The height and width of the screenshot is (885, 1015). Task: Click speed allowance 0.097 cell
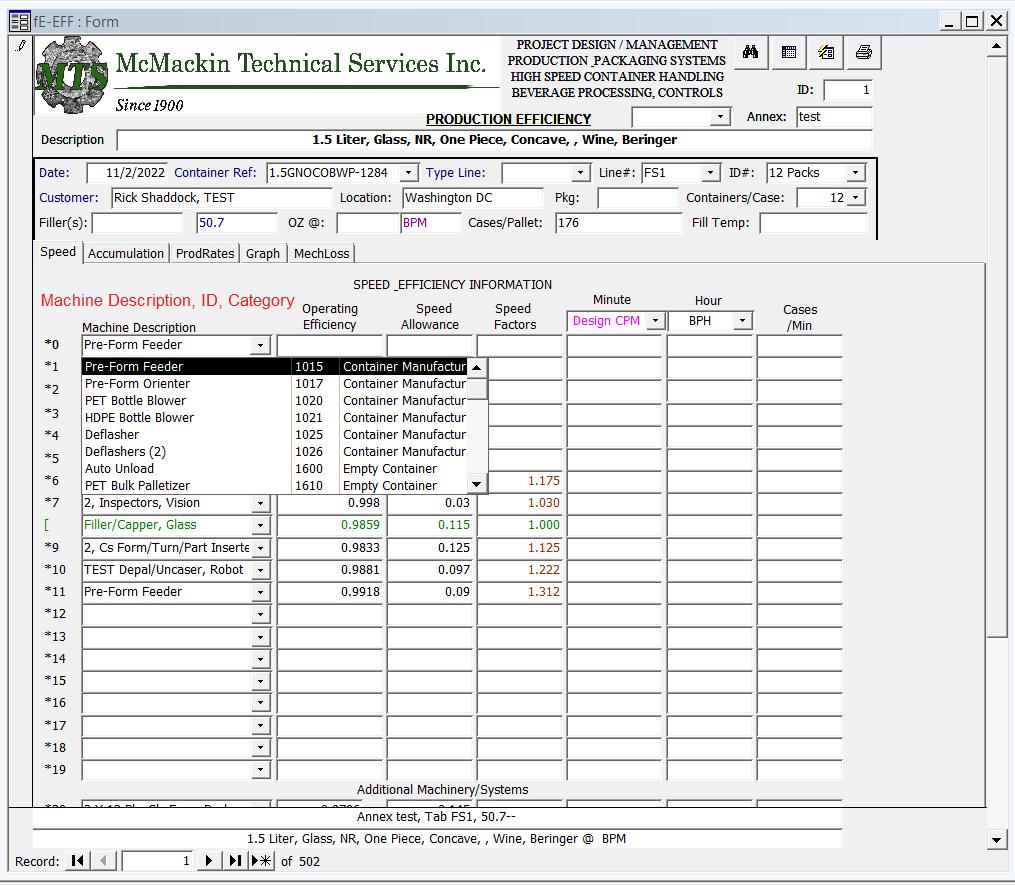point(430,570)
